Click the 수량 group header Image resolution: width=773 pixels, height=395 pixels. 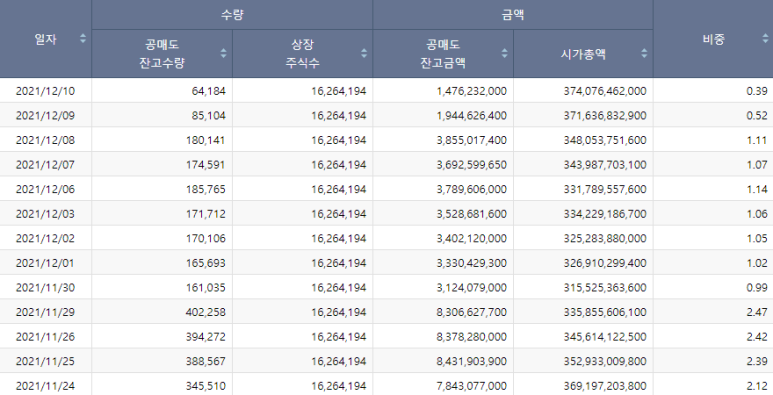pos(232,15)
